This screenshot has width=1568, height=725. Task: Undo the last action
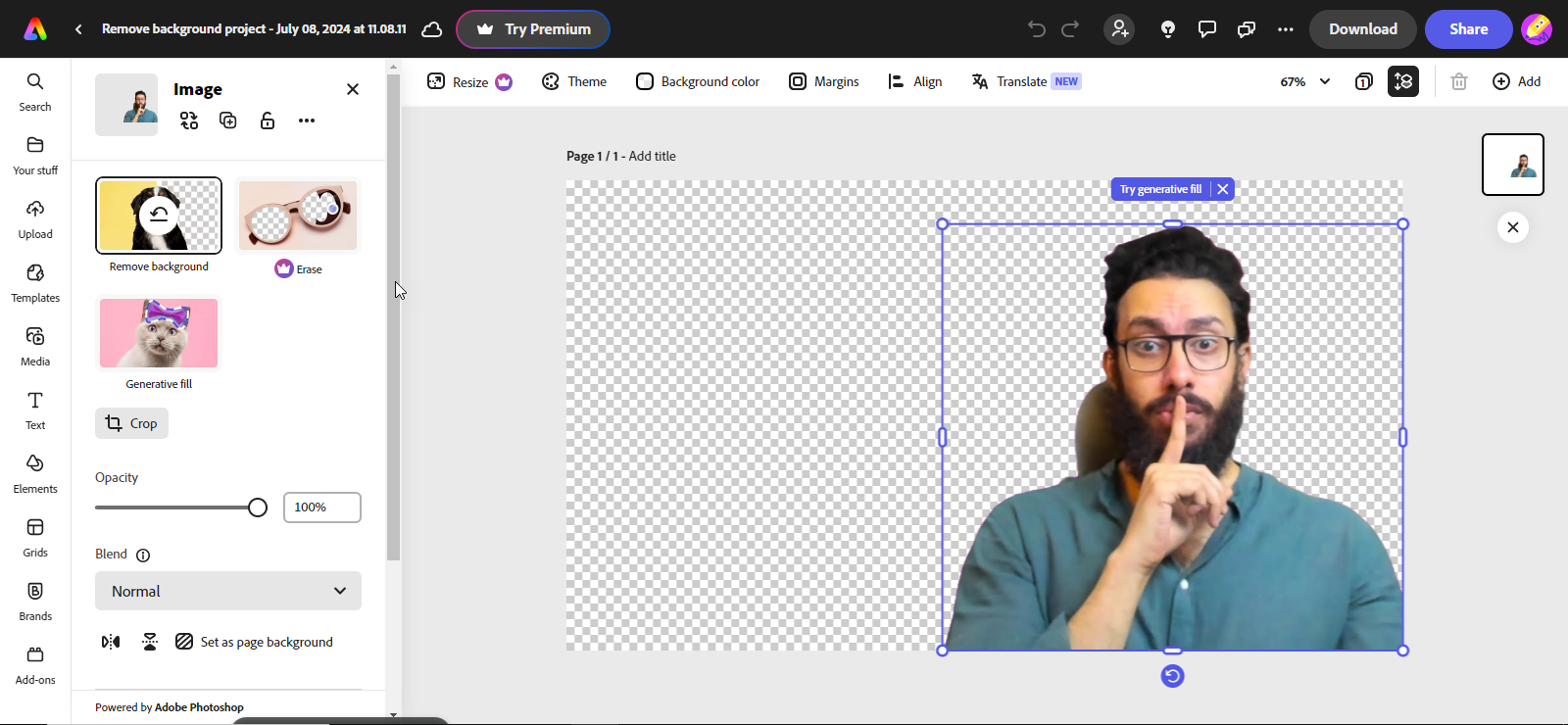pos(1037,29)
